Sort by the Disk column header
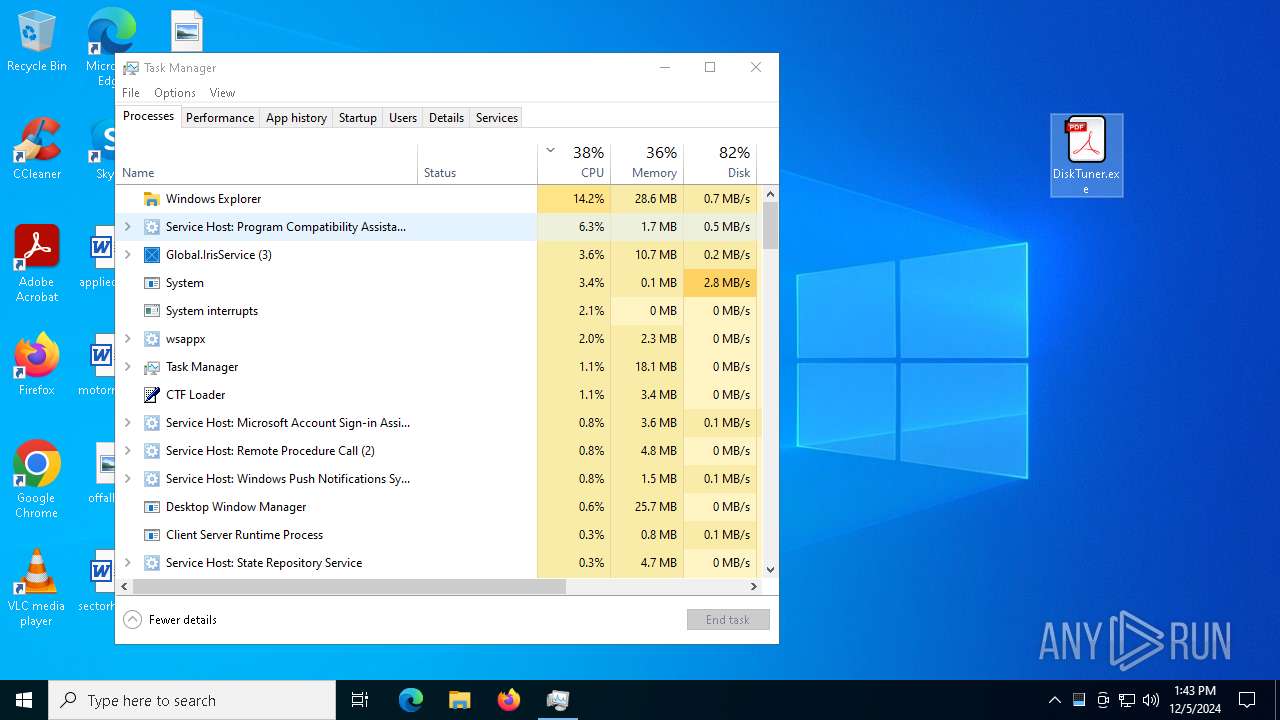1280x720 pixels. point(720,164)
